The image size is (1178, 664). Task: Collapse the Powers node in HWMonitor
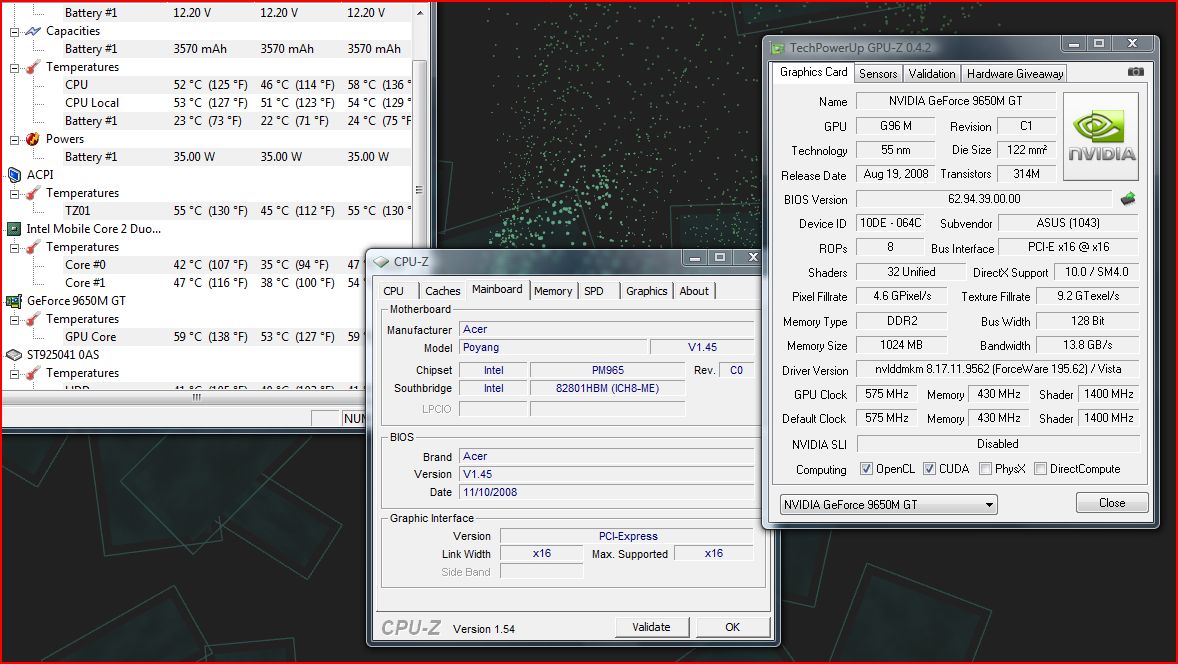tap(14, 140)
